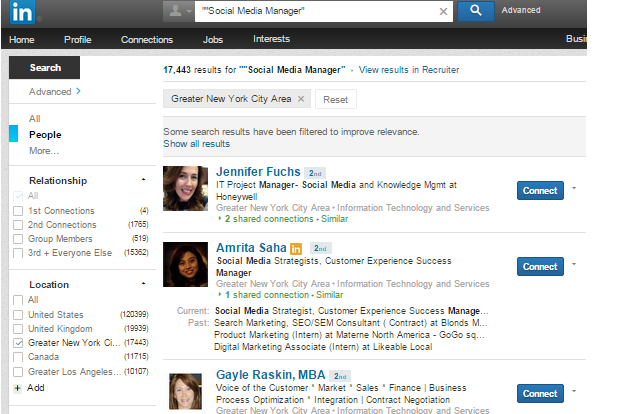Open Amrita Saha profile name link
The image size is (626, 414).
click(252, 248)
